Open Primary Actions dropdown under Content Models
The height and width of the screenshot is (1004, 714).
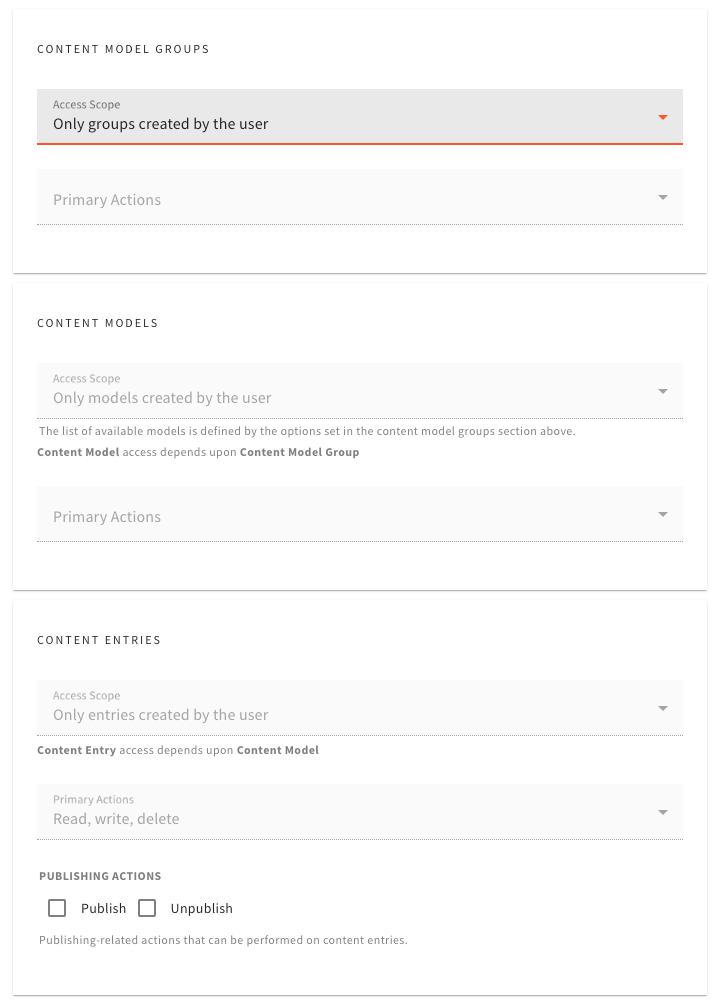[x=360, y=514]
